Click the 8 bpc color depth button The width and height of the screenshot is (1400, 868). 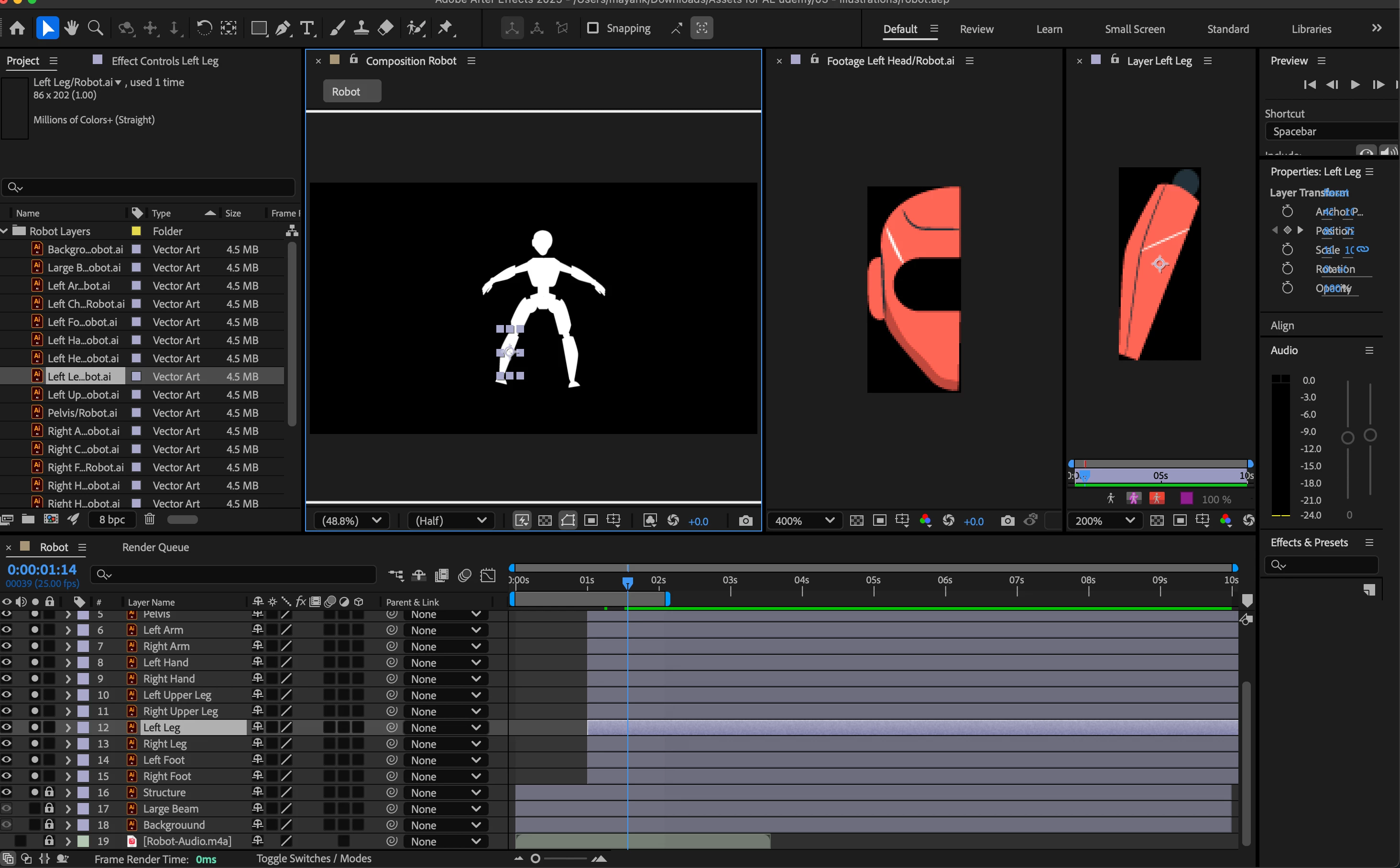112,520
